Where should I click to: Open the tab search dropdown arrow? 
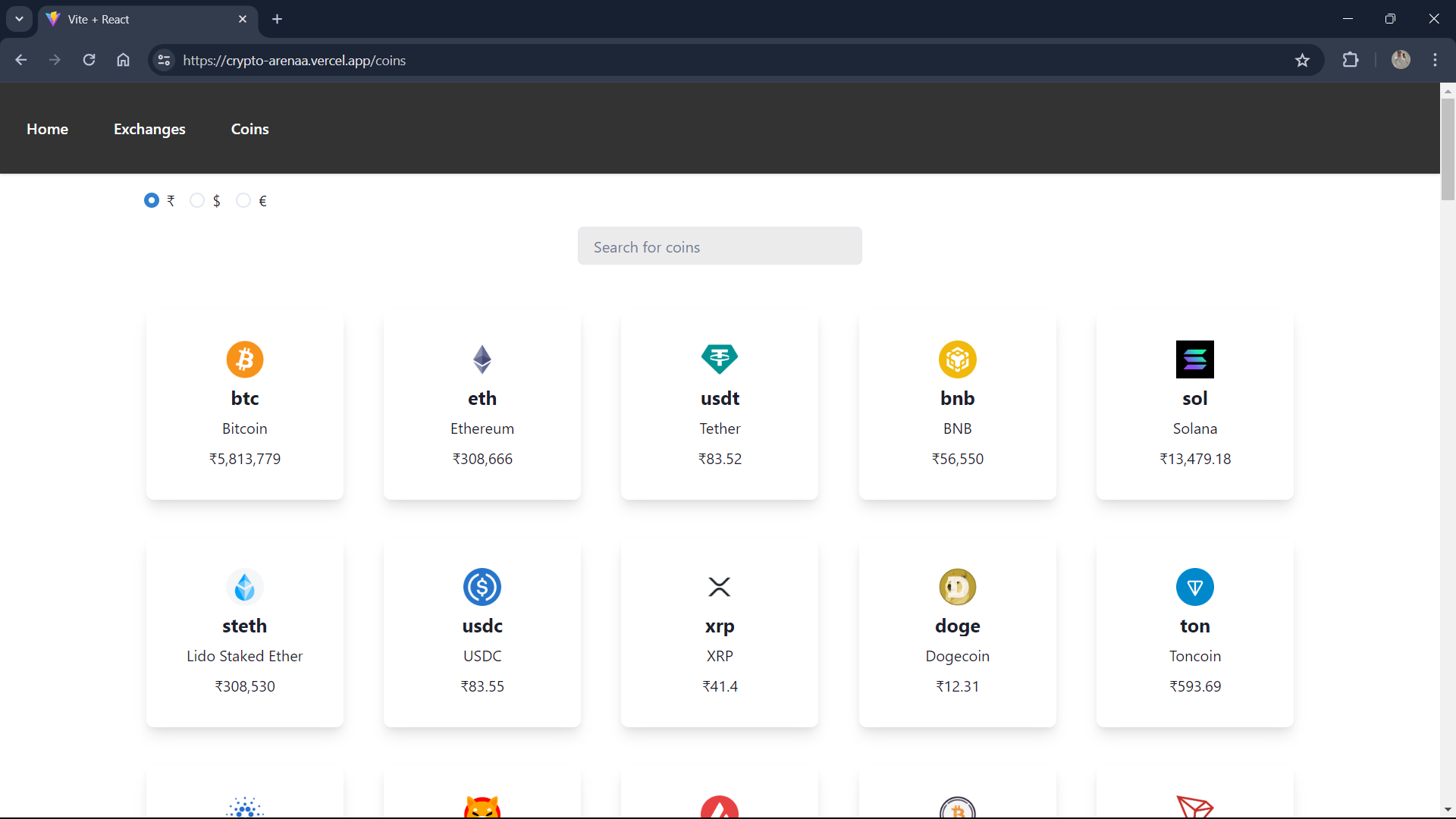tap(19, 19)
